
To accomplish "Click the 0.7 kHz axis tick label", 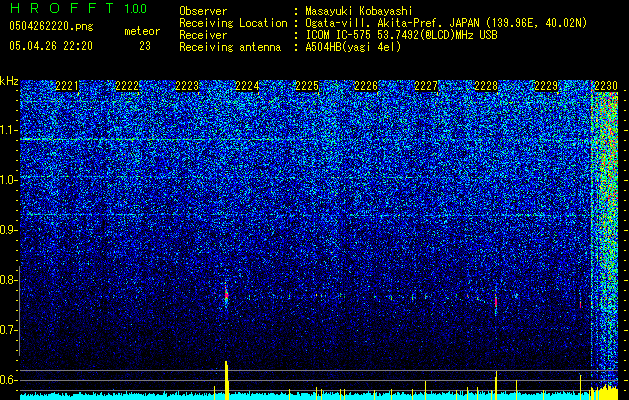I will pos(9,330).
